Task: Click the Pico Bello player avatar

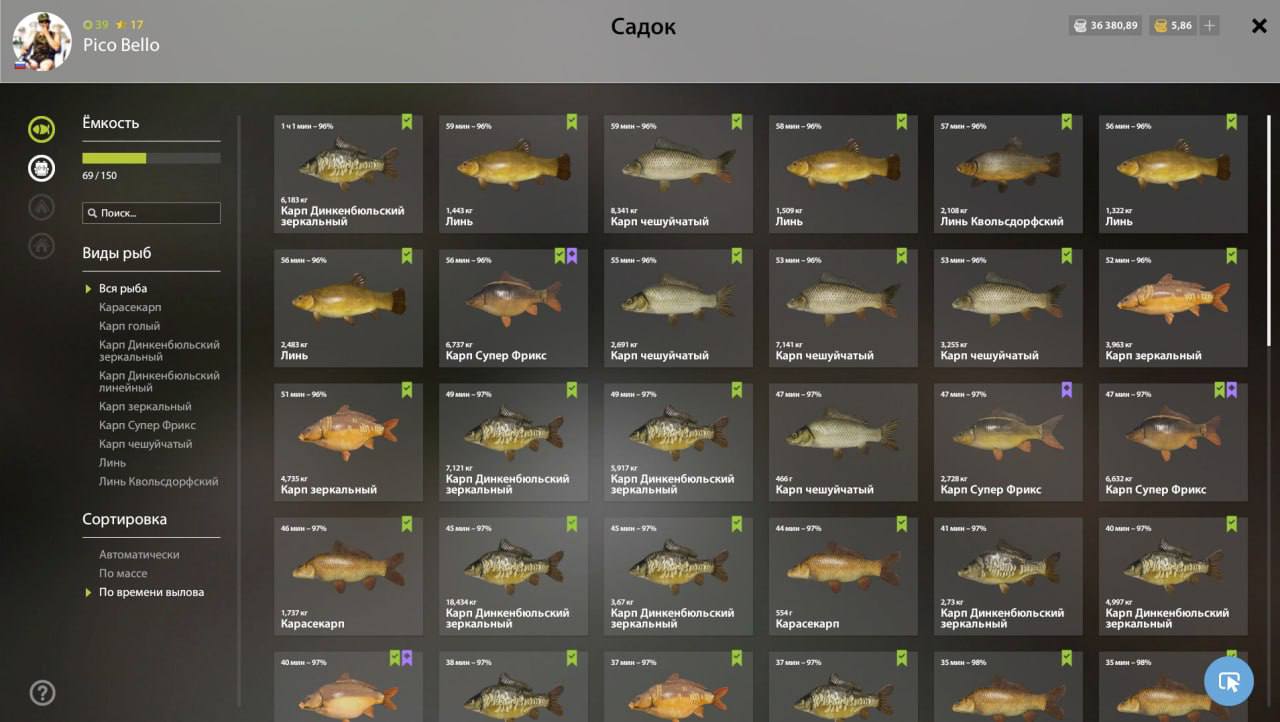Action: pos(42,41)
